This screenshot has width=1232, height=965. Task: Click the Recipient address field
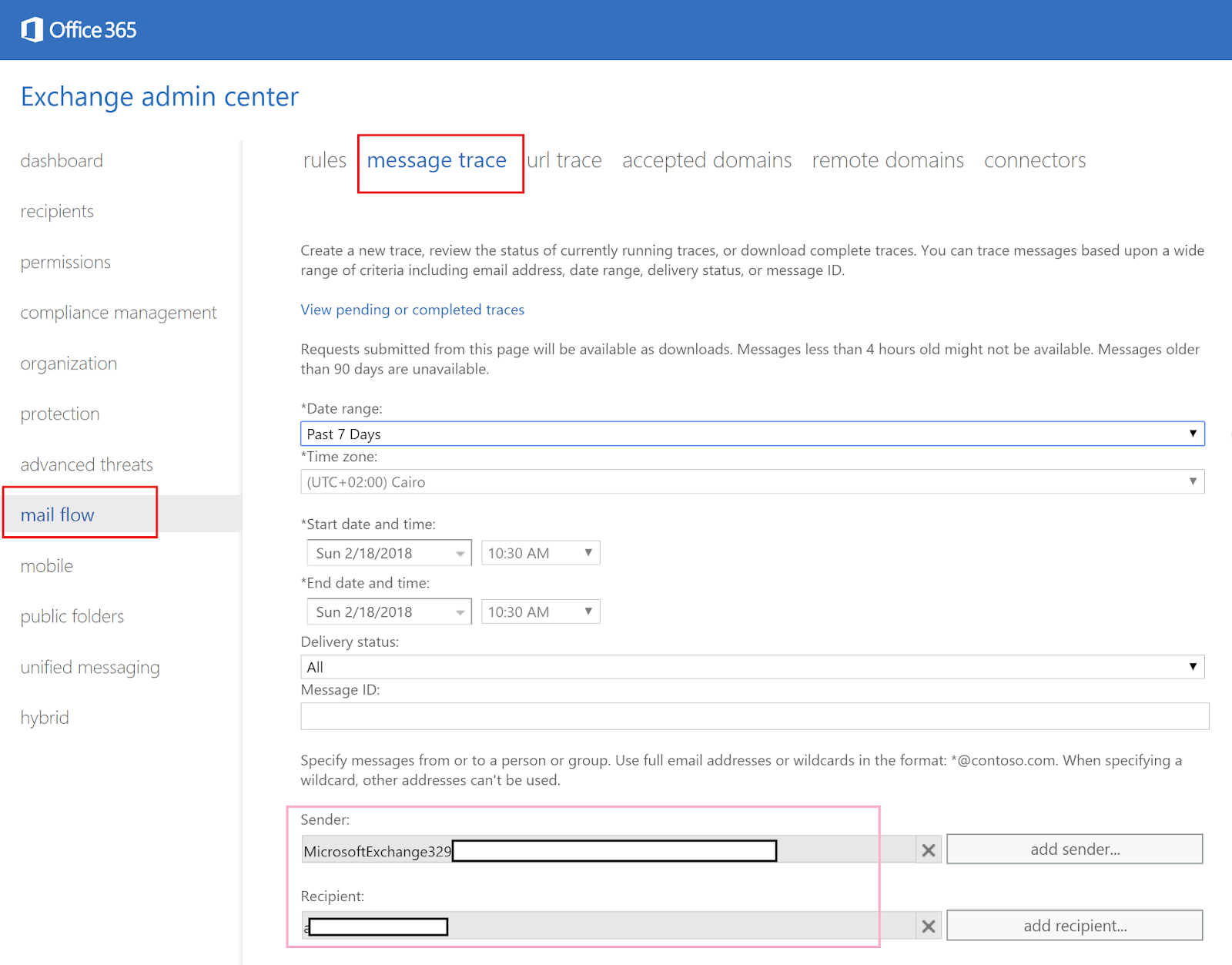coord(608,926)
